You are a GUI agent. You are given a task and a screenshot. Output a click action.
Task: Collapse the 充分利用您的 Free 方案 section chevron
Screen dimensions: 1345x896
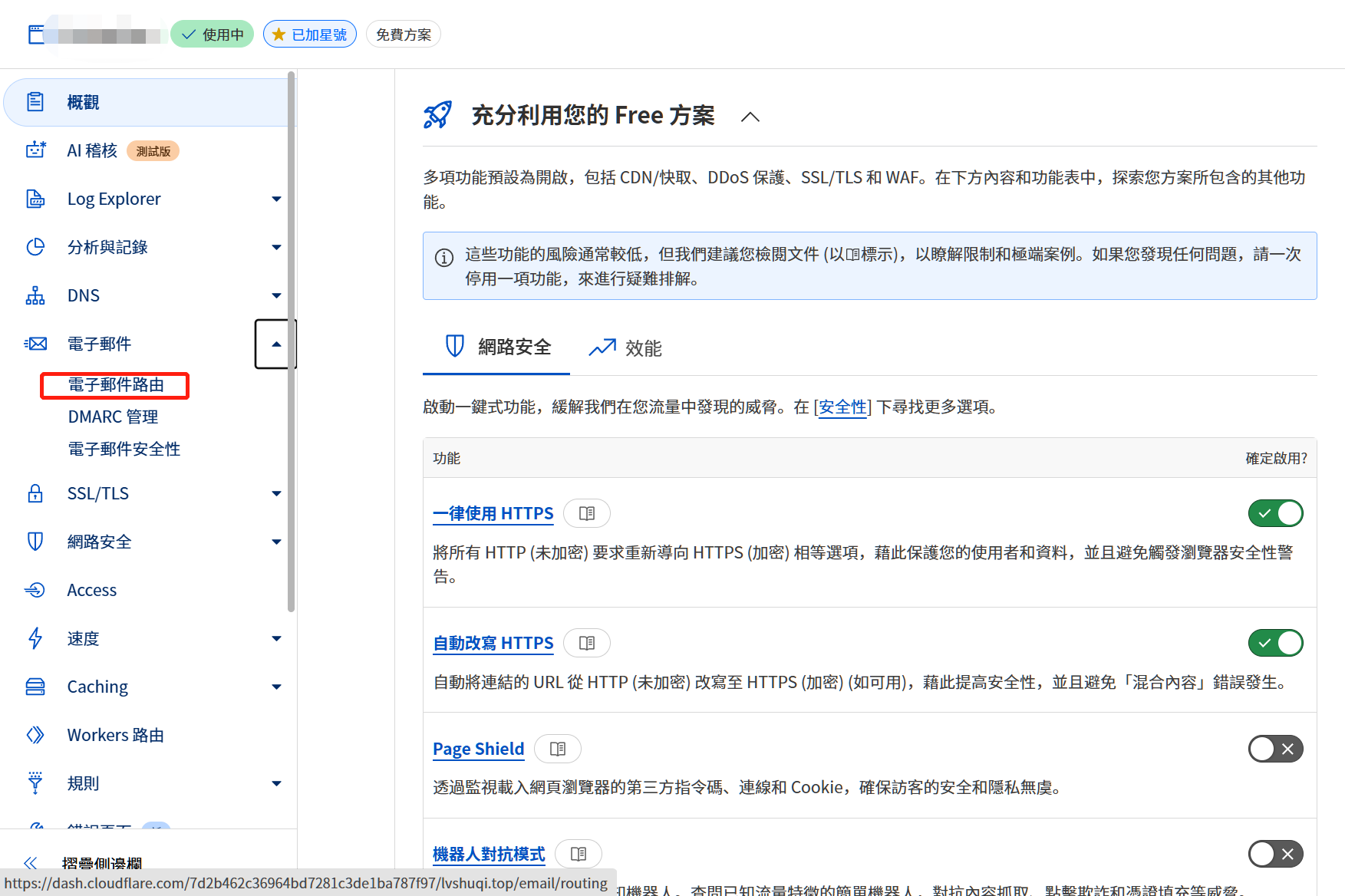[x=750, y=117]
